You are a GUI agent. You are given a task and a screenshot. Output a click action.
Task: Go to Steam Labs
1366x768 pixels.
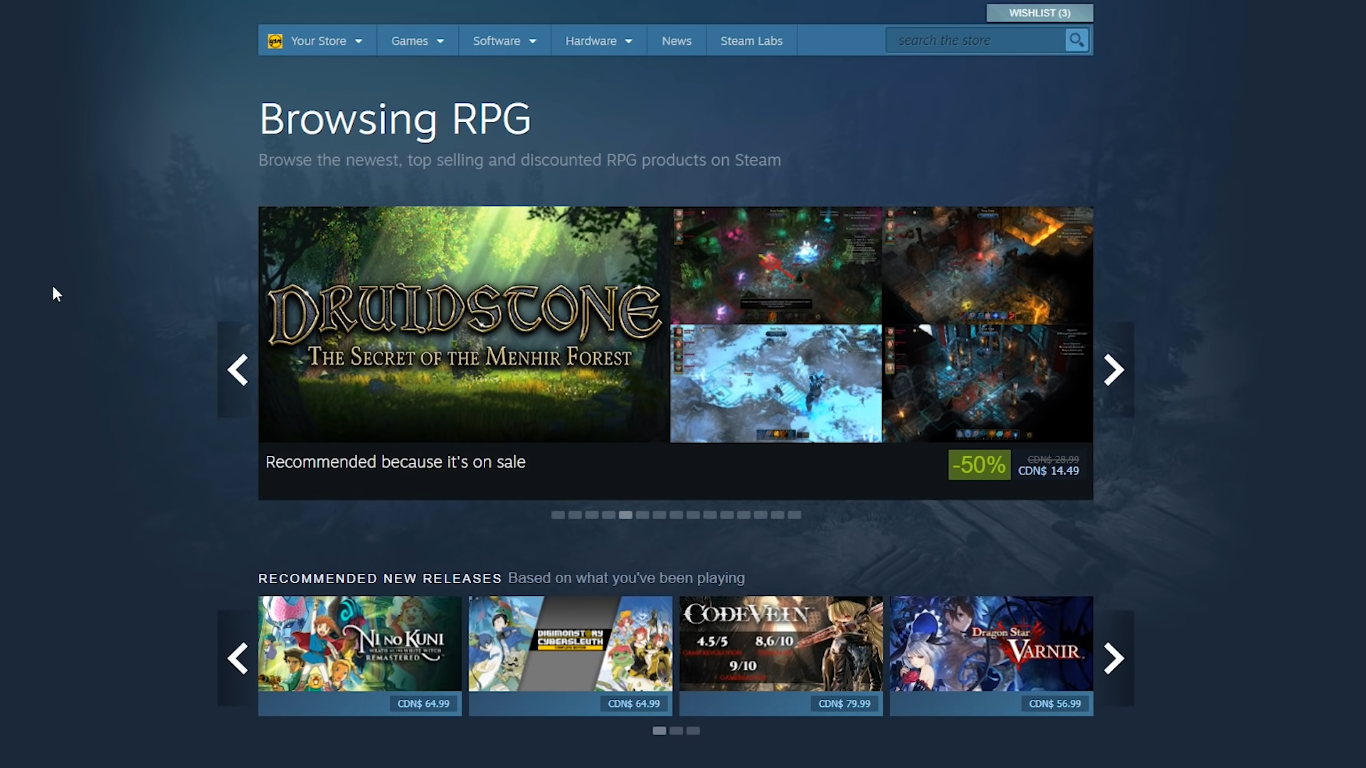[x=751, y=40]
